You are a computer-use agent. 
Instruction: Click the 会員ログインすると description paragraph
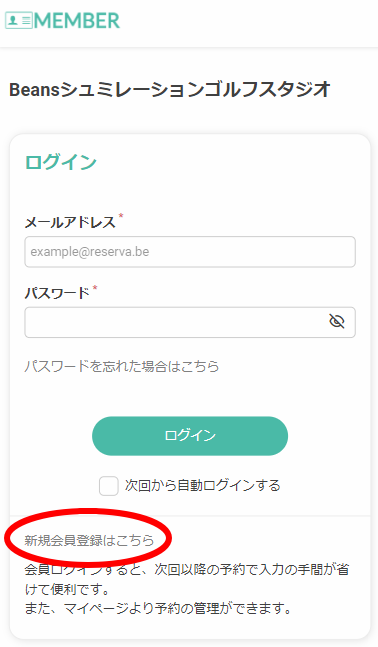[x=187, y=579]
